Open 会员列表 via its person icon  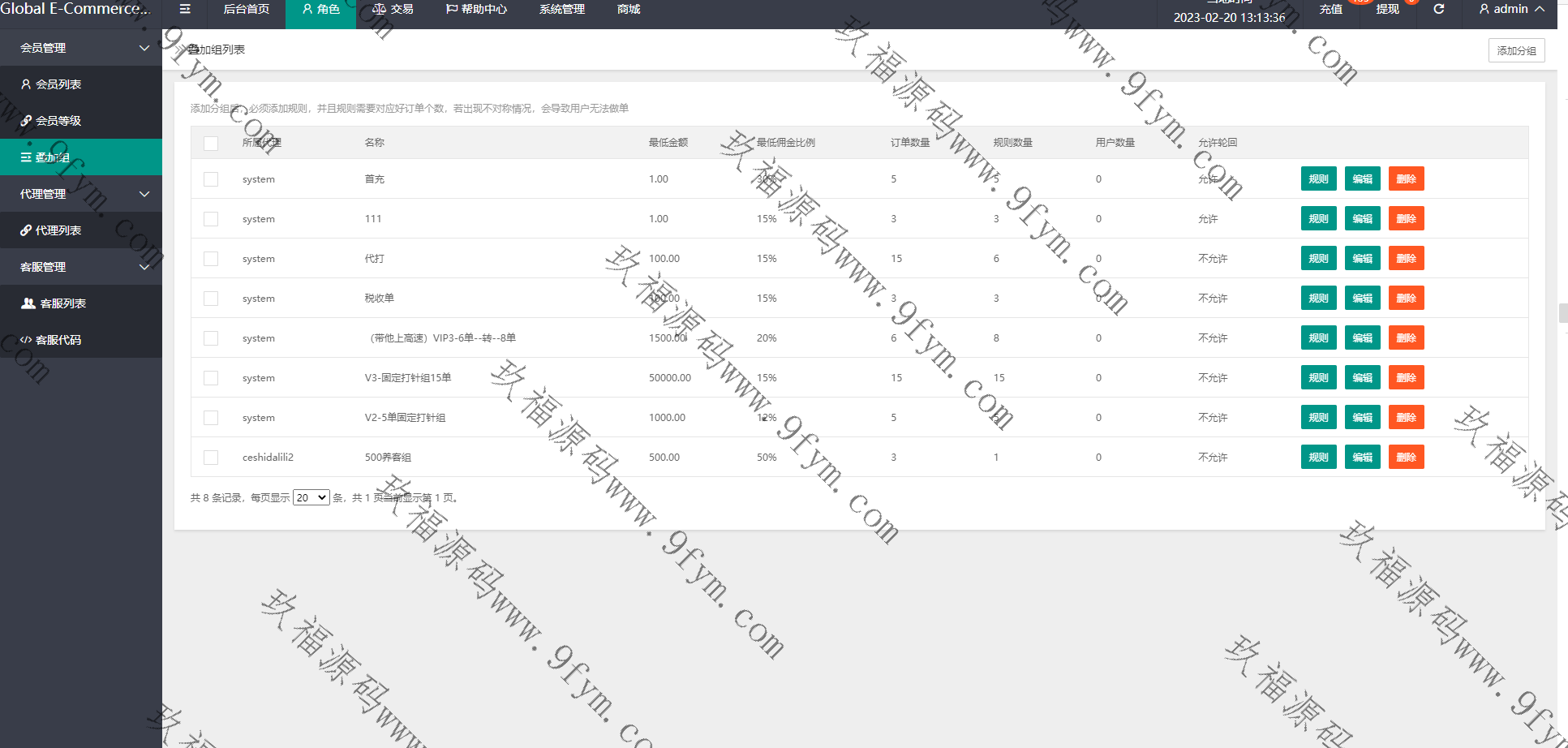coord(26,84)
